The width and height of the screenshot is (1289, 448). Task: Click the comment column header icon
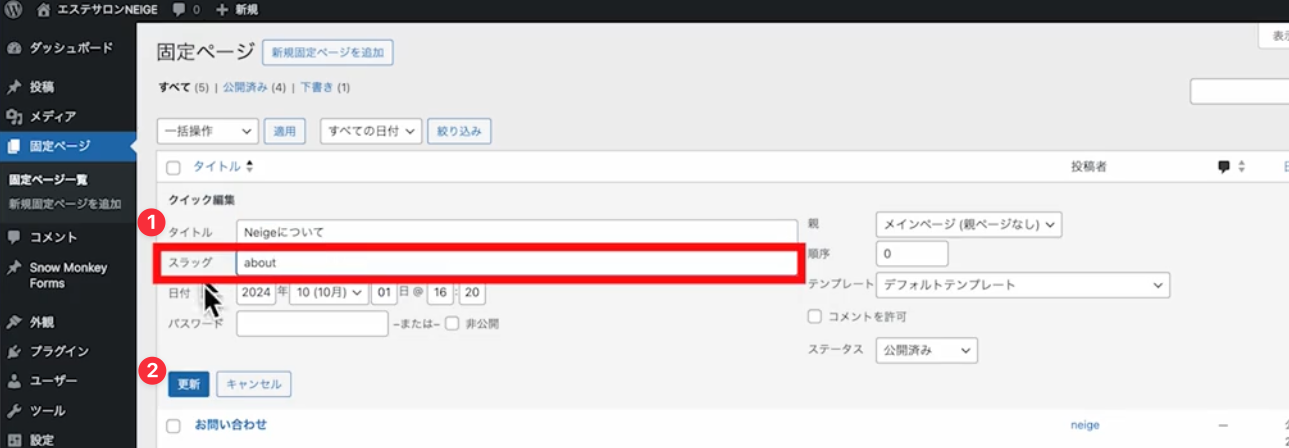pyautogui.click(x=1223, y=167)
